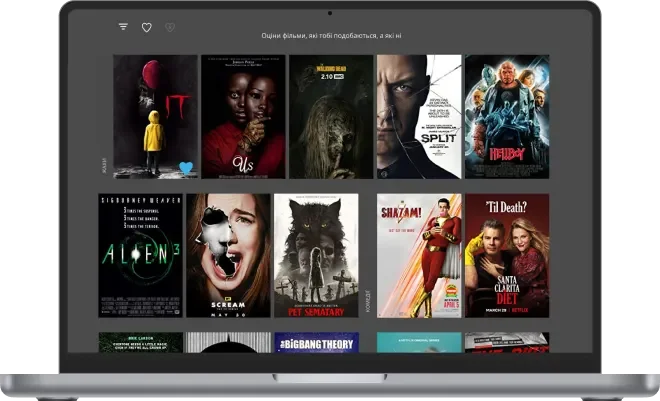
Task: Select the Alien 3 poster
Action: tap(140, 255)
